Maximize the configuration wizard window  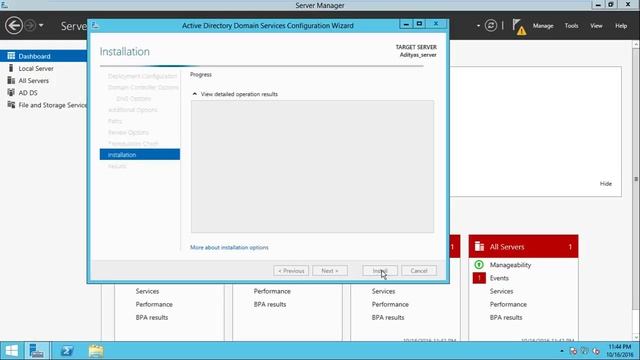[x=419, y=24]
